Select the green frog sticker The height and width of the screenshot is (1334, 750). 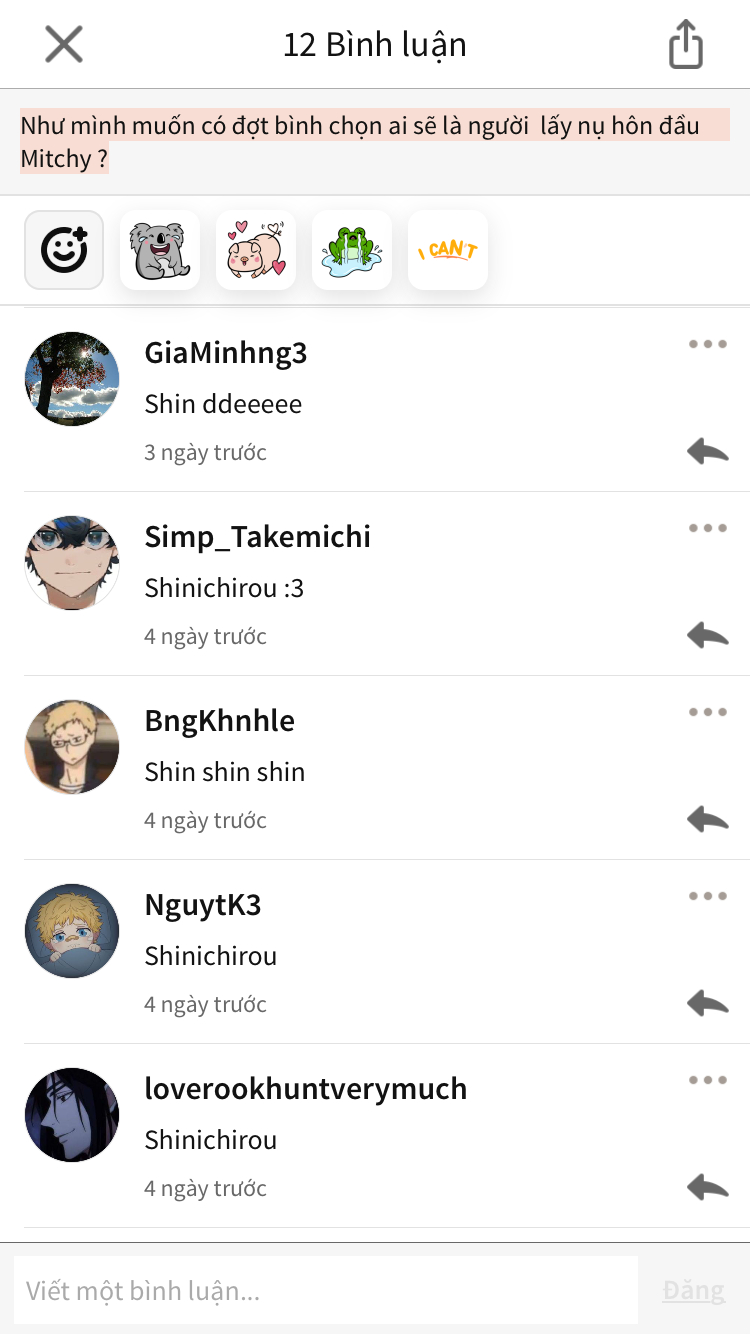pos(352,250)
